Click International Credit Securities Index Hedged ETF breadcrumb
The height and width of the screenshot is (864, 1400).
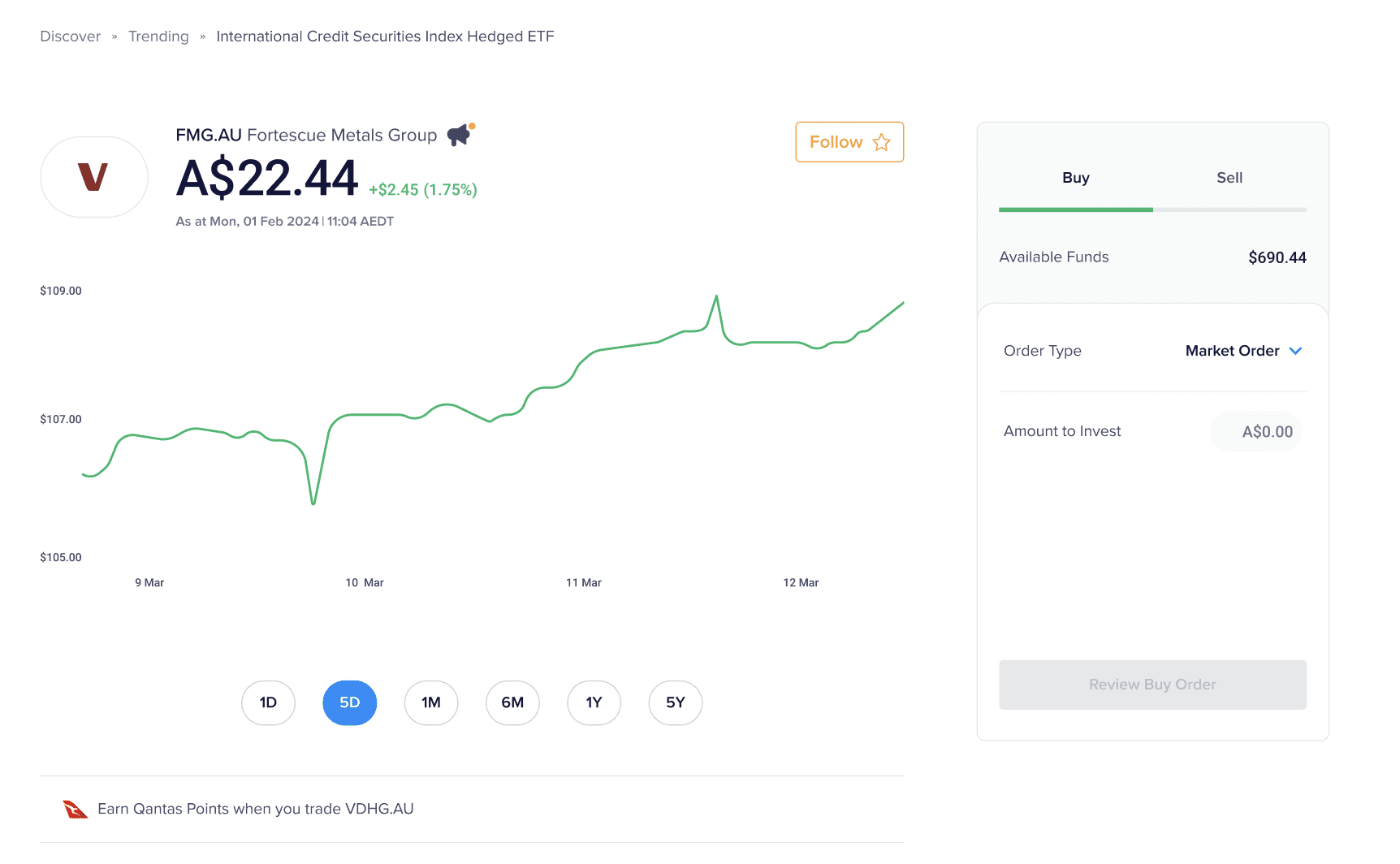pyautogui.click(x=385, y=37)
